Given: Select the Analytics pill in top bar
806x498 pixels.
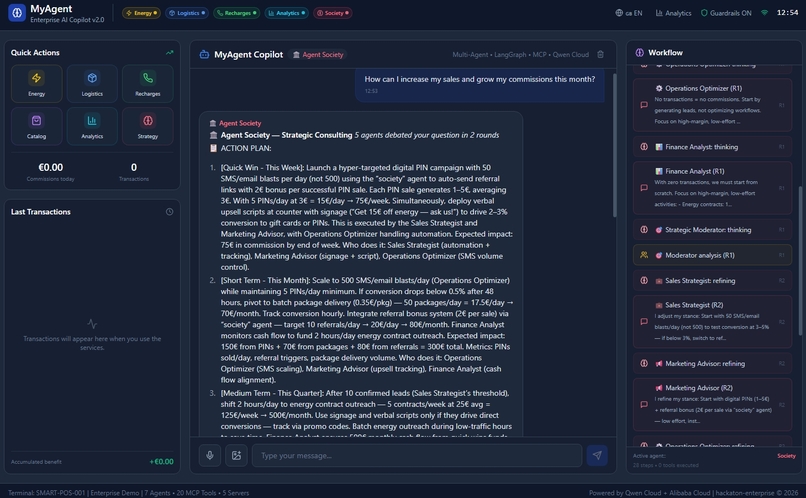Looking at the screenshot, I should pos(287,13).
